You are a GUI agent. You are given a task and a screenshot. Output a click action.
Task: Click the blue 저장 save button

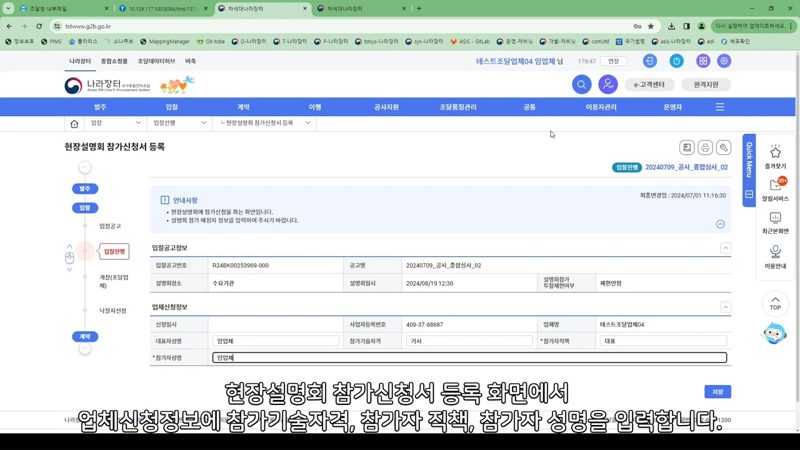coord(717,391)
